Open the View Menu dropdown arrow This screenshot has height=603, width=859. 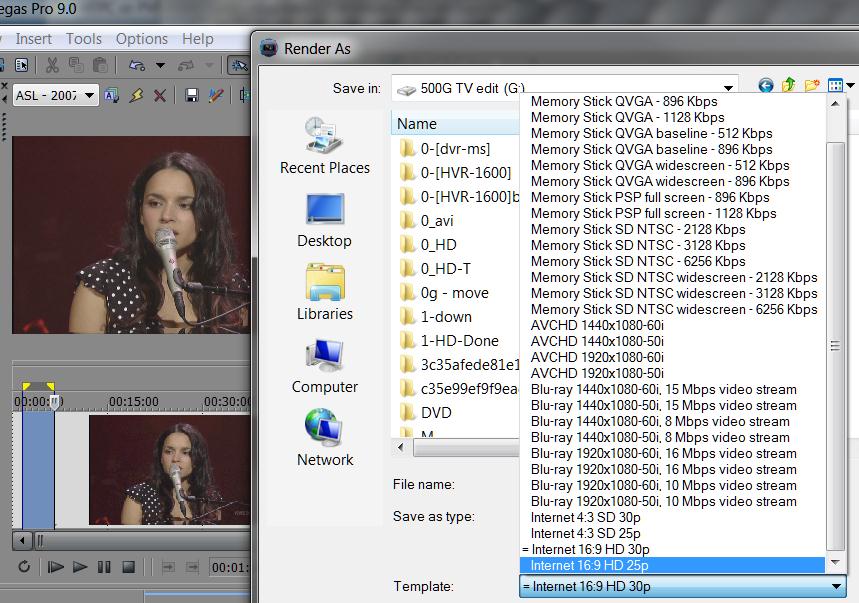coord(850,85)
